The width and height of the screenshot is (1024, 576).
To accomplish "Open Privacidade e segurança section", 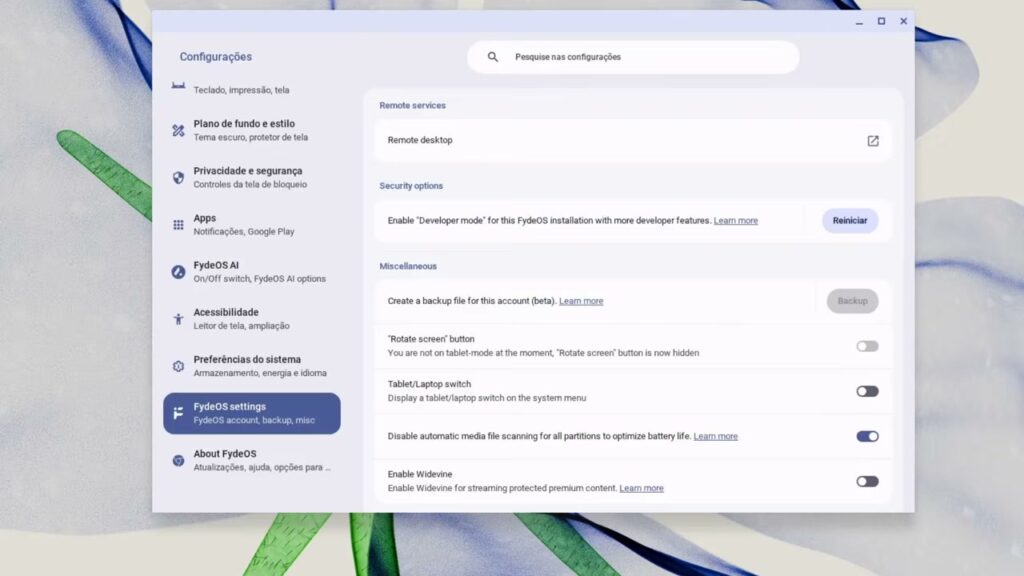I will [251, 178].
